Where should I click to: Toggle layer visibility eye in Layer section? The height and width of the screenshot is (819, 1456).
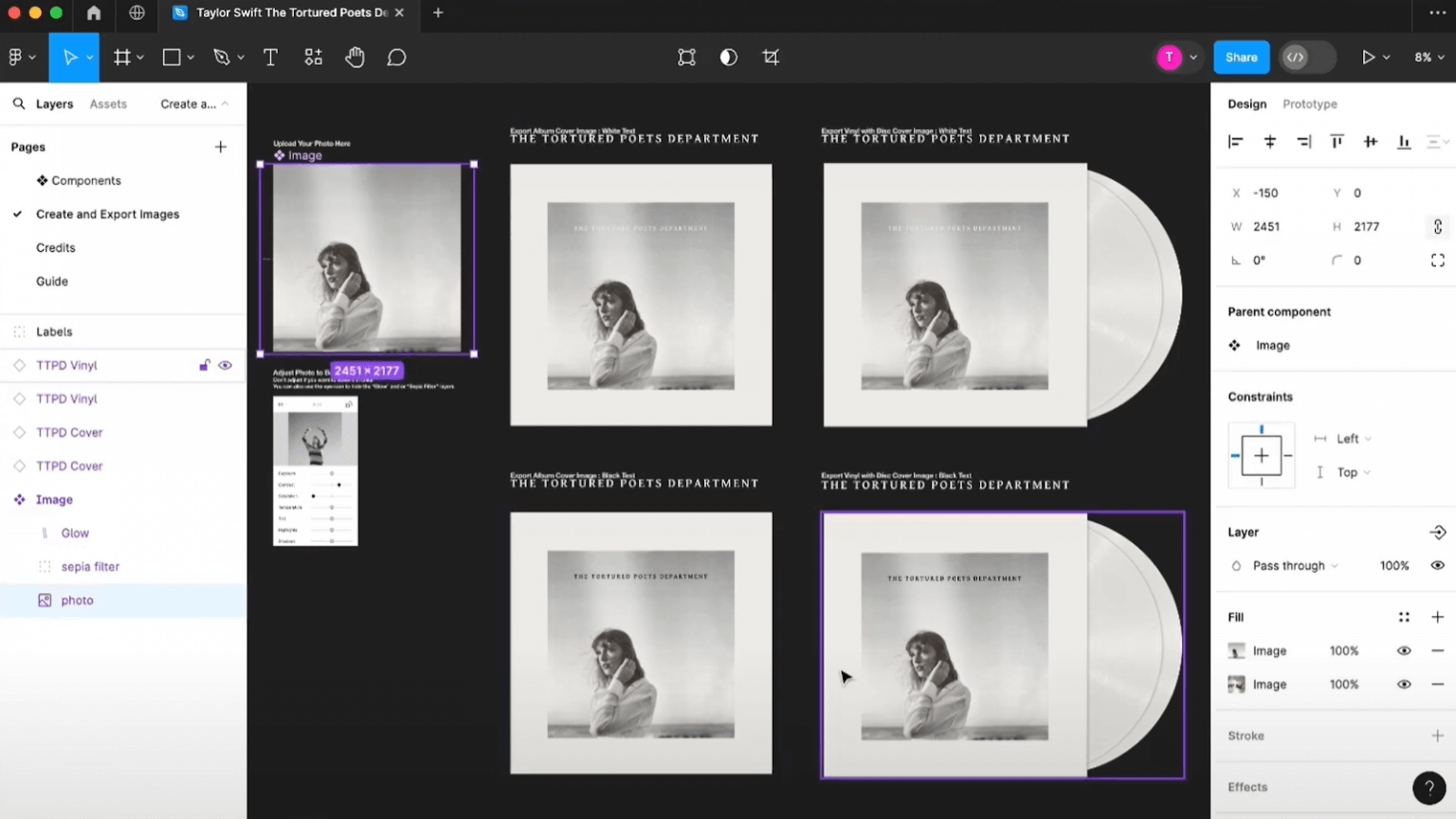click(x=1437, y=566)
